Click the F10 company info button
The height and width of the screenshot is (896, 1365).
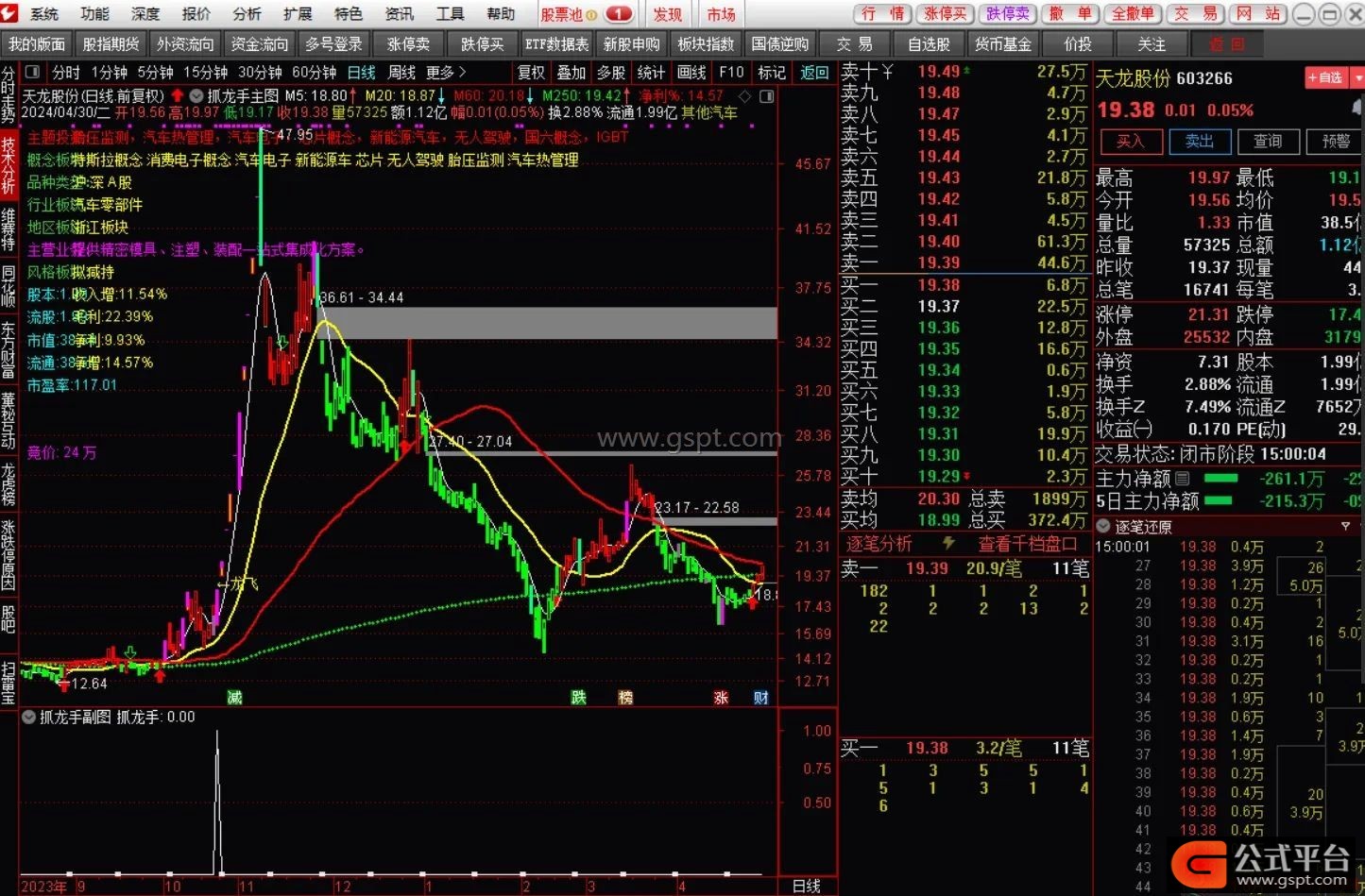click(x=731, y=72)
